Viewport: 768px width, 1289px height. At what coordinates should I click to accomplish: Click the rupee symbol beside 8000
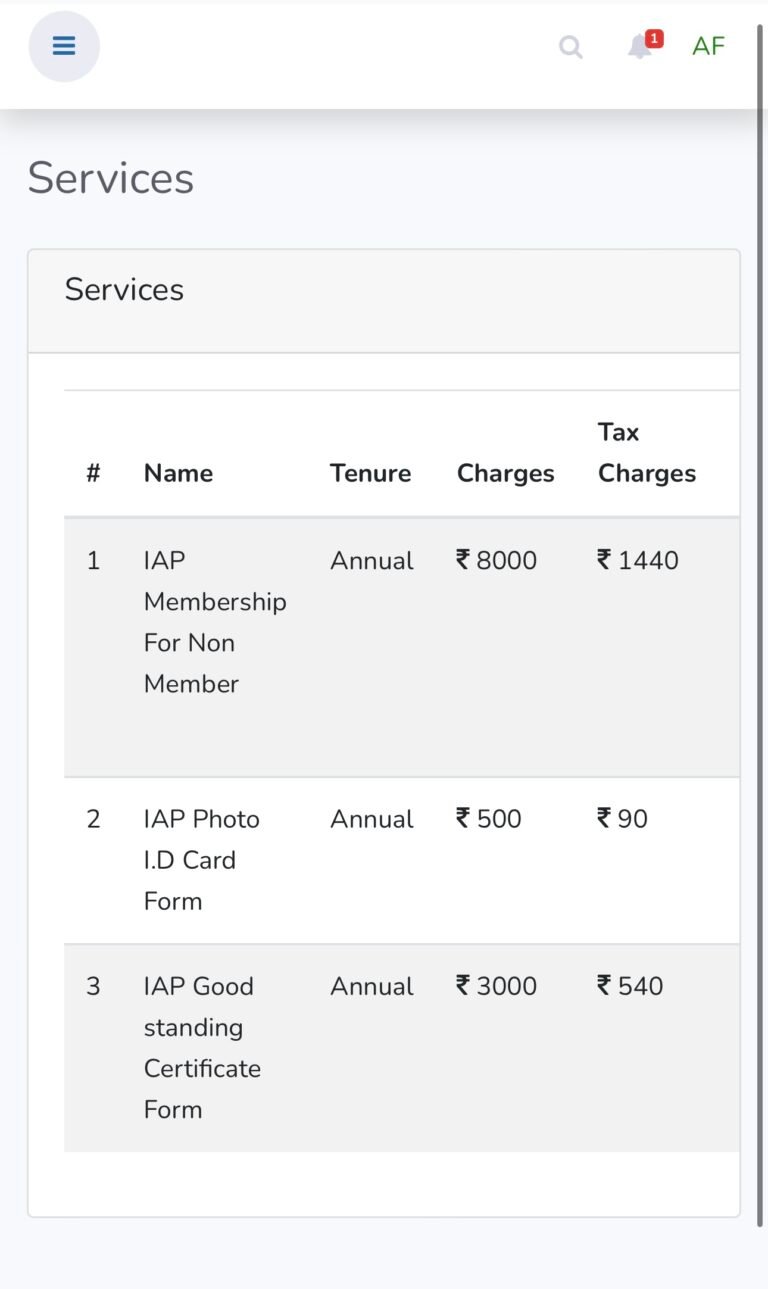pos(462,560)
